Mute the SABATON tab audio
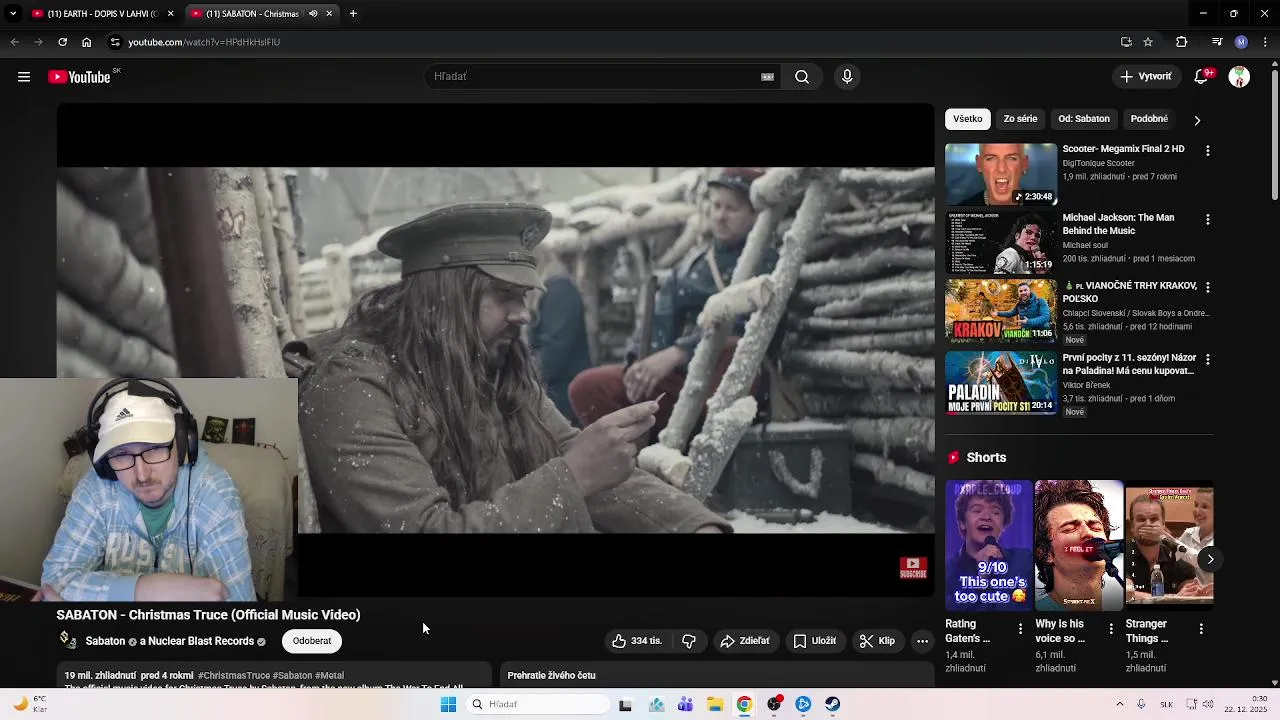Image resolution: width=1280 pixels, height=720 pixels. [x=313, y=14]
